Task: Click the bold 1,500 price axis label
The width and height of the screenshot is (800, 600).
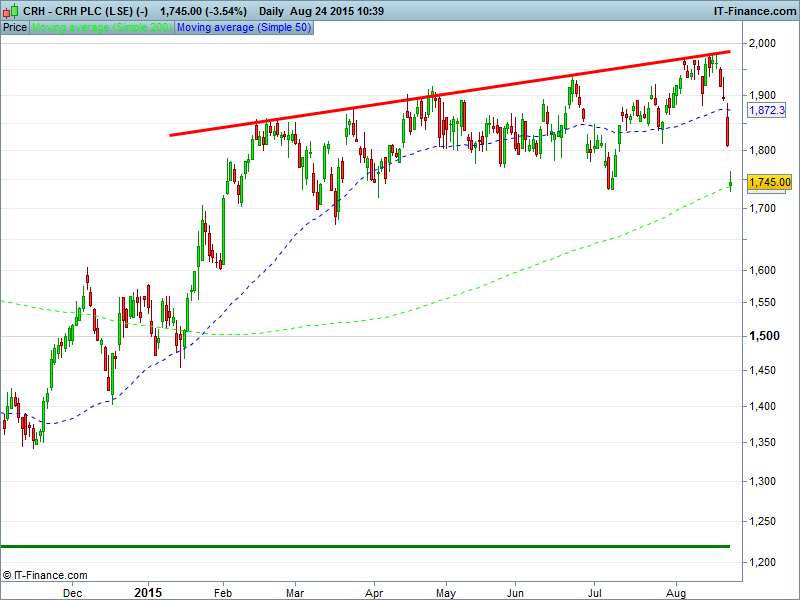Action: (763, 336)
